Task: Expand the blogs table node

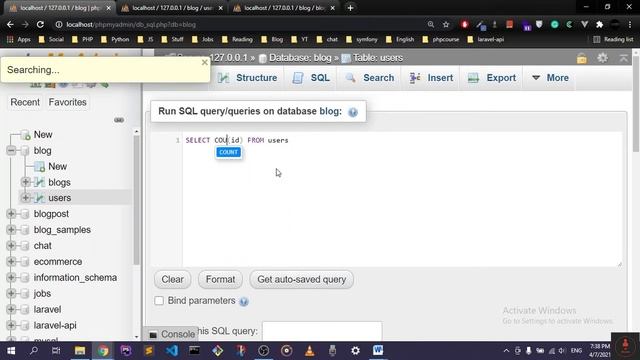Action: point(25,182)
